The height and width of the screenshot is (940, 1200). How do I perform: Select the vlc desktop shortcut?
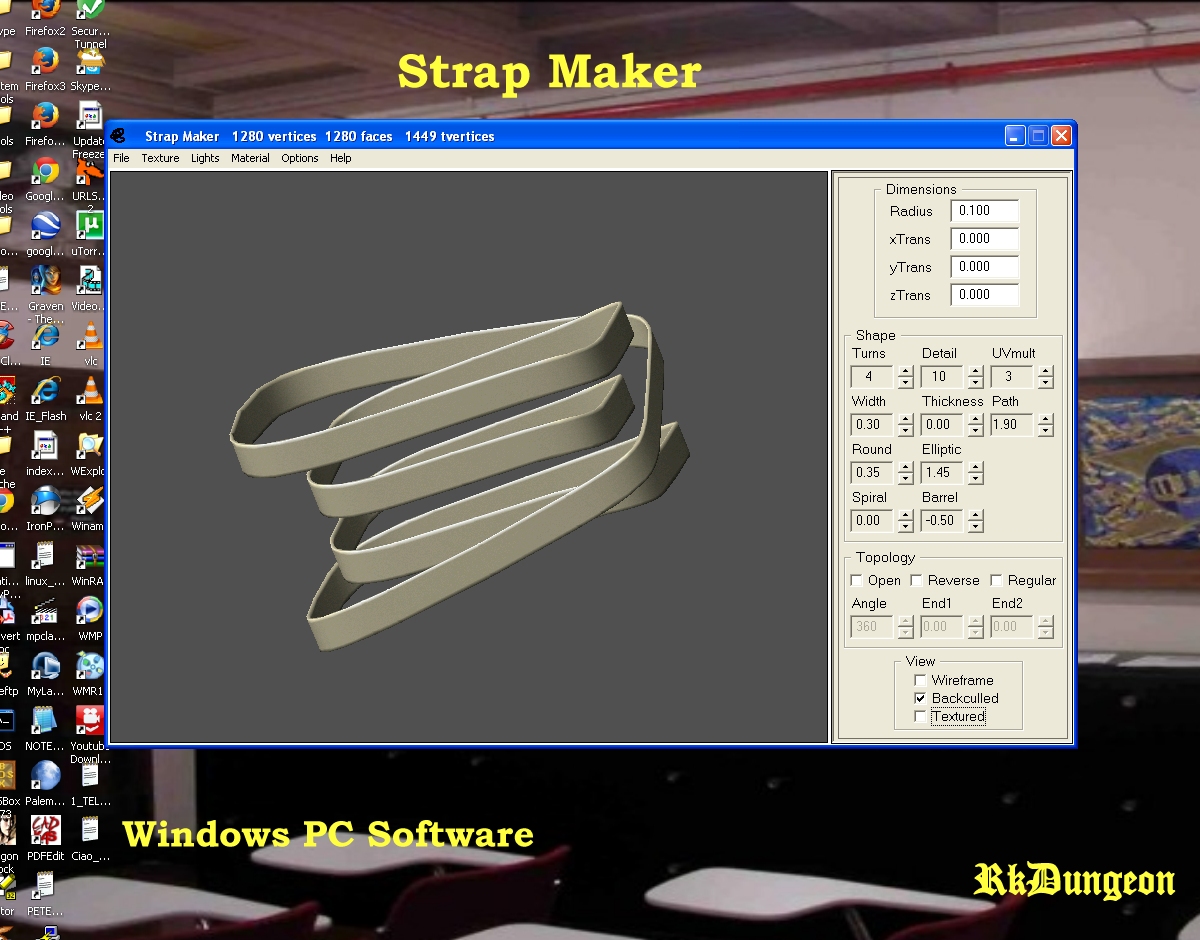(91, 344)
